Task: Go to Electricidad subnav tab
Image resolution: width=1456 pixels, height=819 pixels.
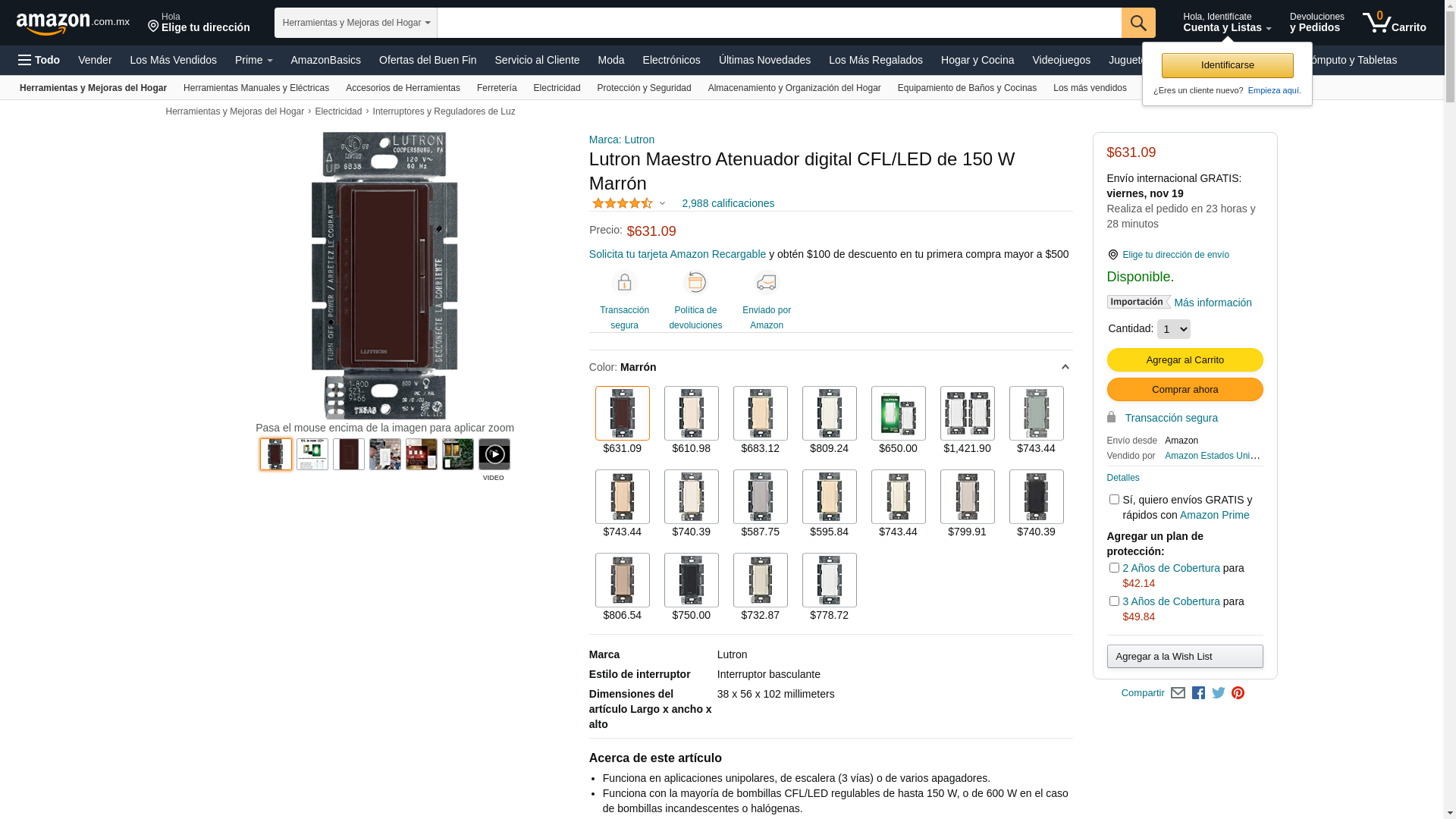Action: (557, 88)
